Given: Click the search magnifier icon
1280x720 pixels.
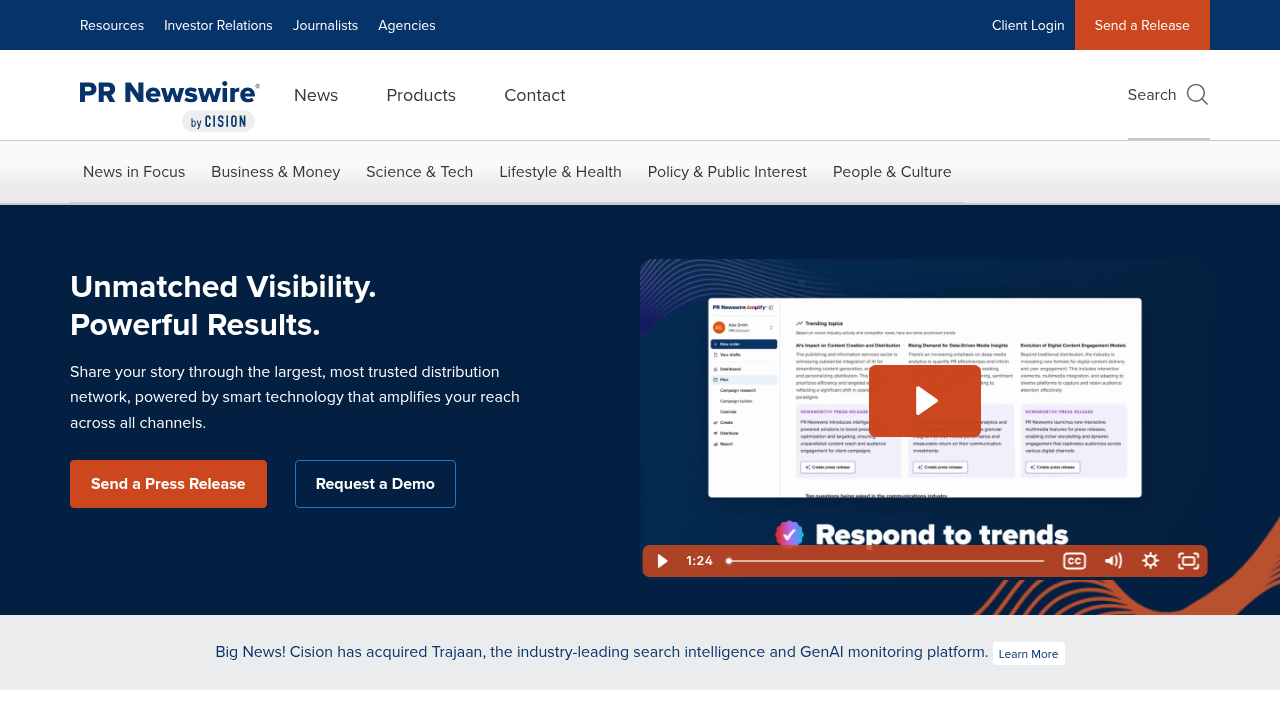Looking at the screenshot, I should pyautogui.click(x=1197, y=95).
